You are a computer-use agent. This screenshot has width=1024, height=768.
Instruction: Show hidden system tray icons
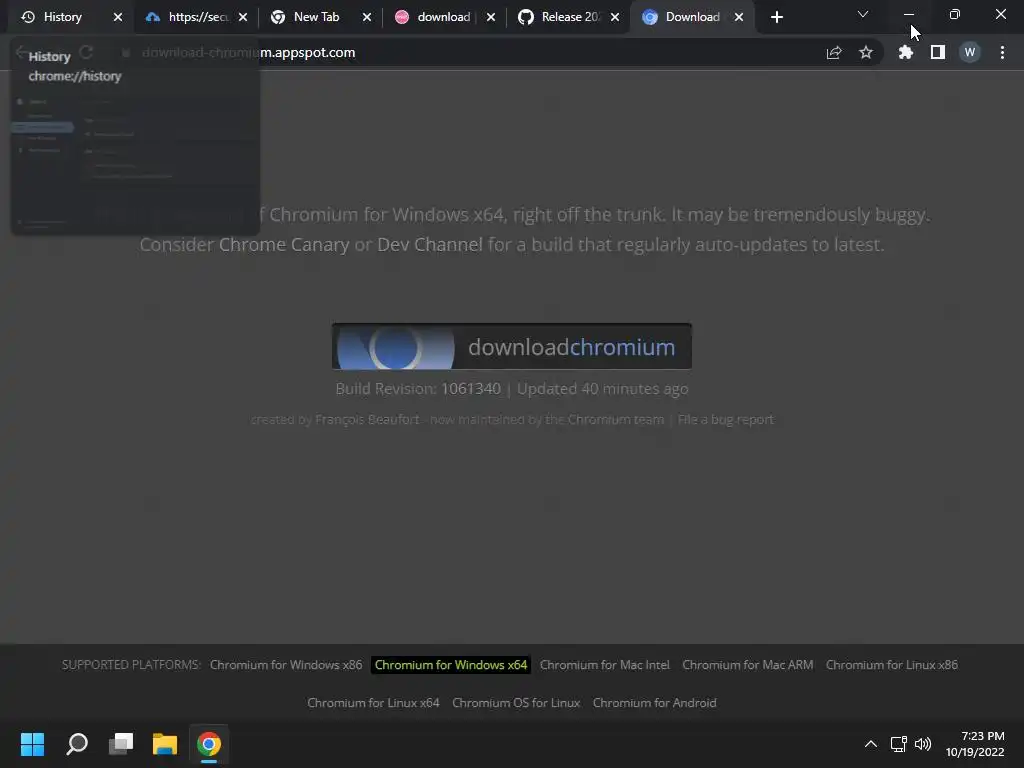click(x=871, y=744)
